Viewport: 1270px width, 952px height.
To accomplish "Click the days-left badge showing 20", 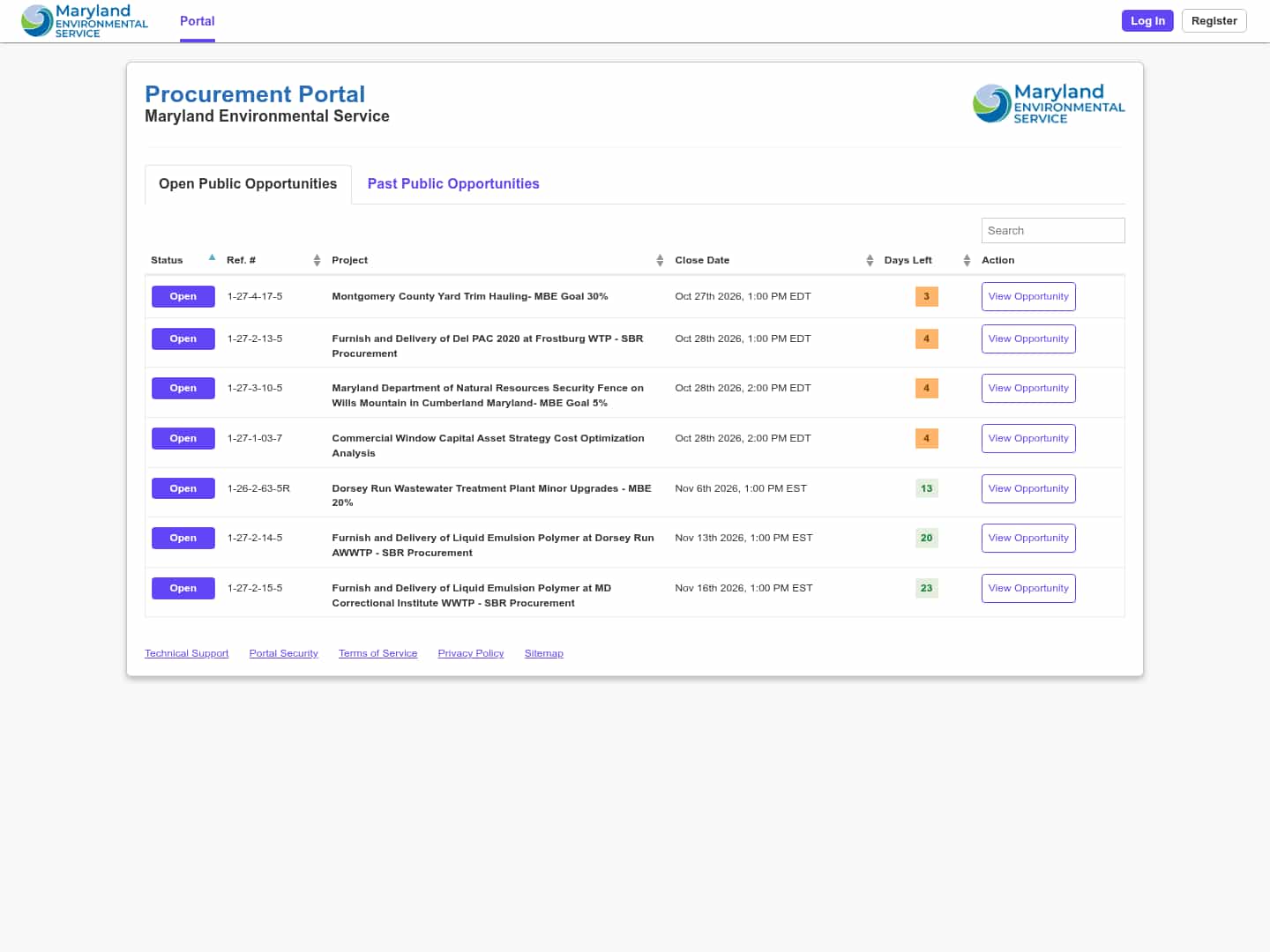I will 926,539.
